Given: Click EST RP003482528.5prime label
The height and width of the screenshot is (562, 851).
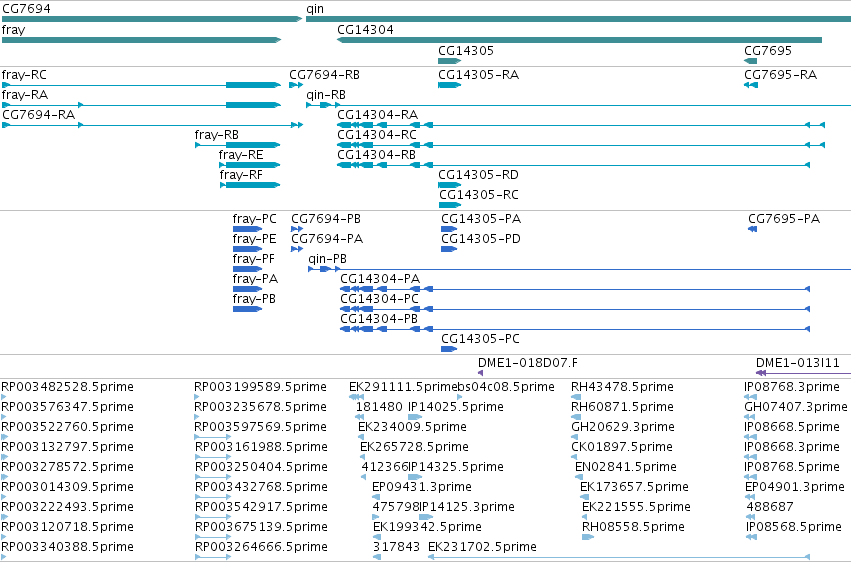Looking at the screenshot, I should (x=67, y=387).
